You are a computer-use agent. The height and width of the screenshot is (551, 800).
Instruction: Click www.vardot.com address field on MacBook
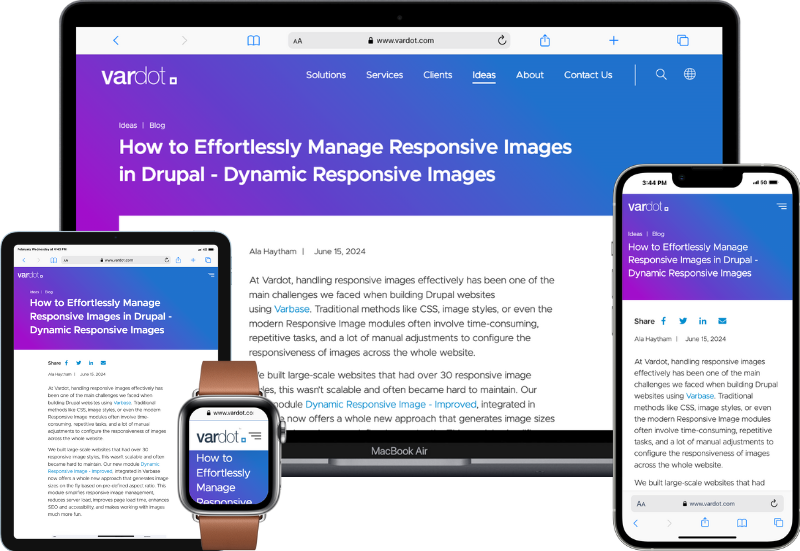click(400, 40)
